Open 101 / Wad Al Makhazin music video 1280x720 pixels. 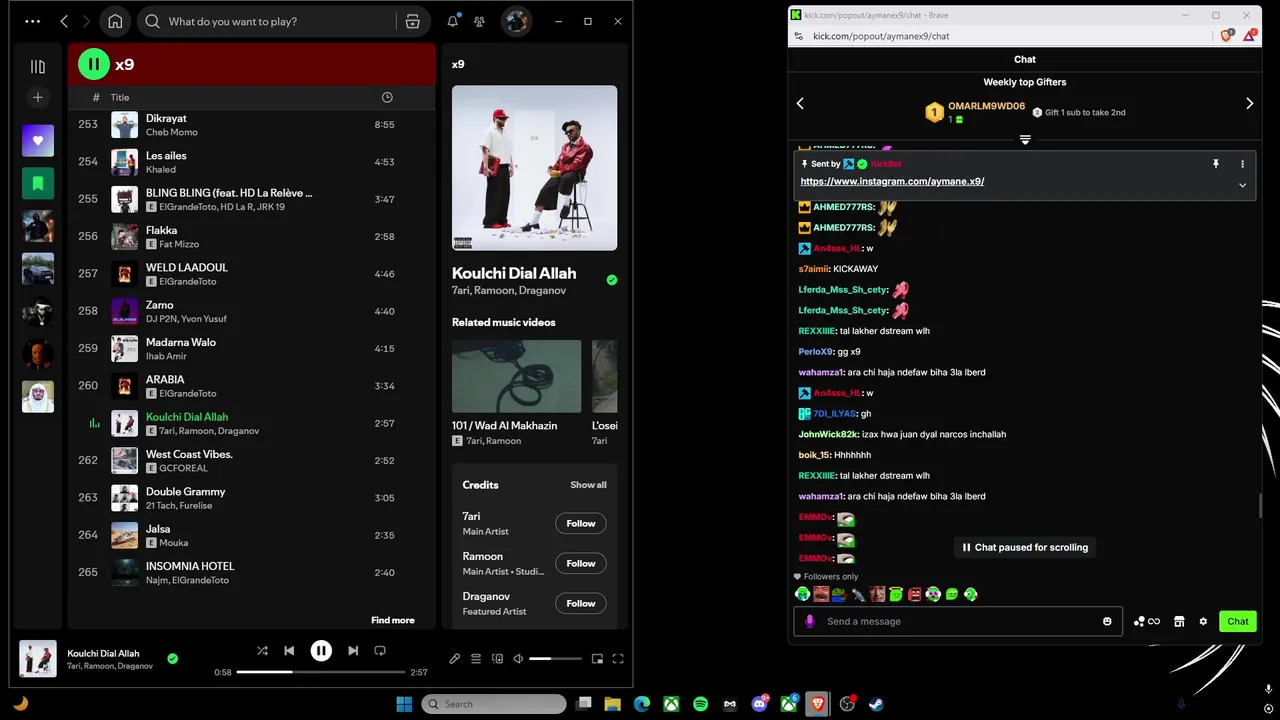[x=516, y=376]
